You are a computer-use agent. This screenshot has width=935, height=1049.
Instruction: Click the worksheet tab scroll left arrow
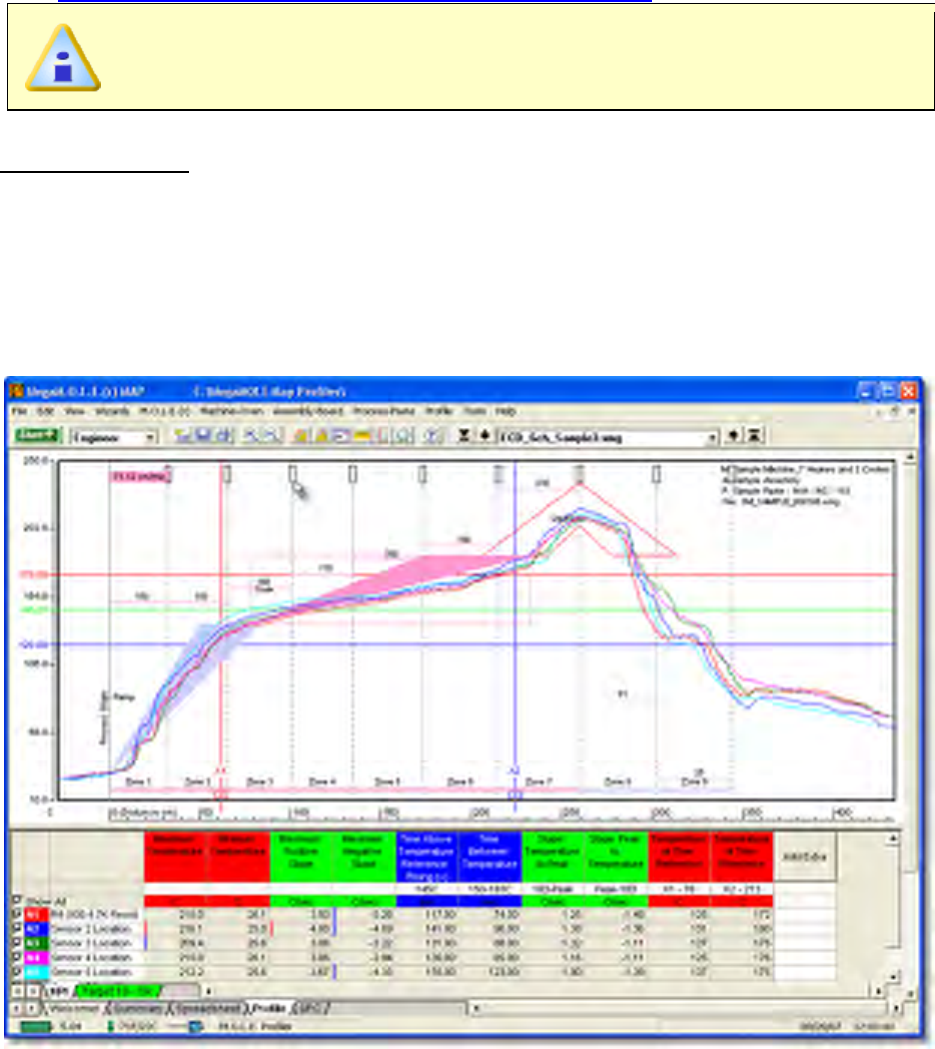pyautogui.click(x=18, y=1008)
